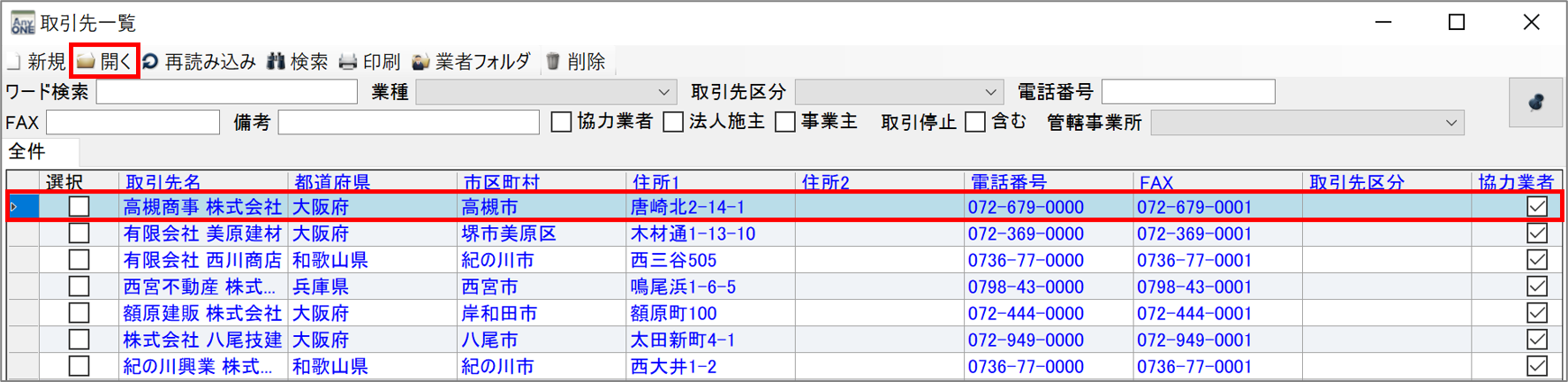Click the round icon button at top right
Image resolution: width=1568 pixels, height=382 pixels.
click(1535, 103)
